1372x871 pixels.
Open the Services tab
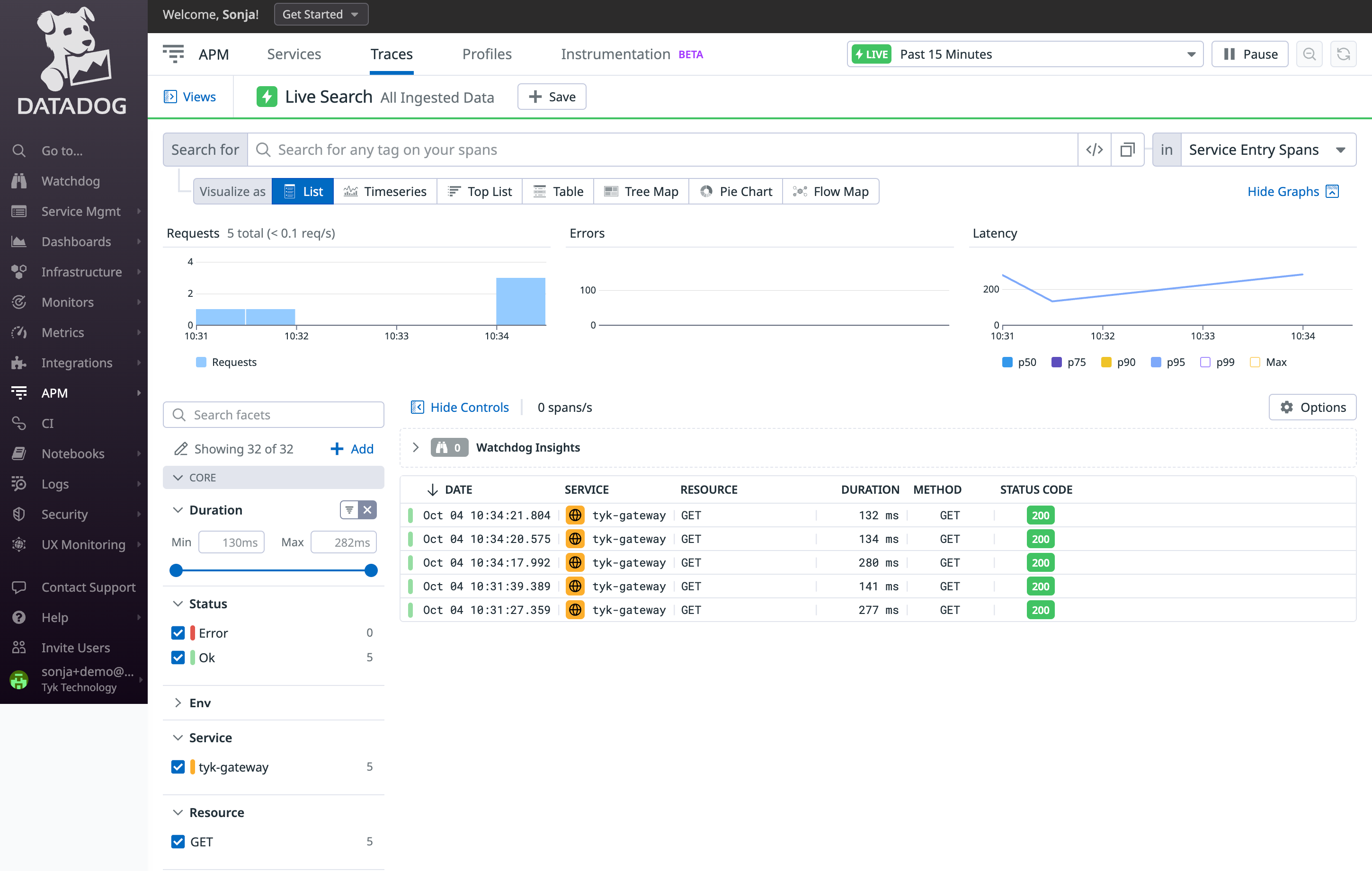point(294,53)
